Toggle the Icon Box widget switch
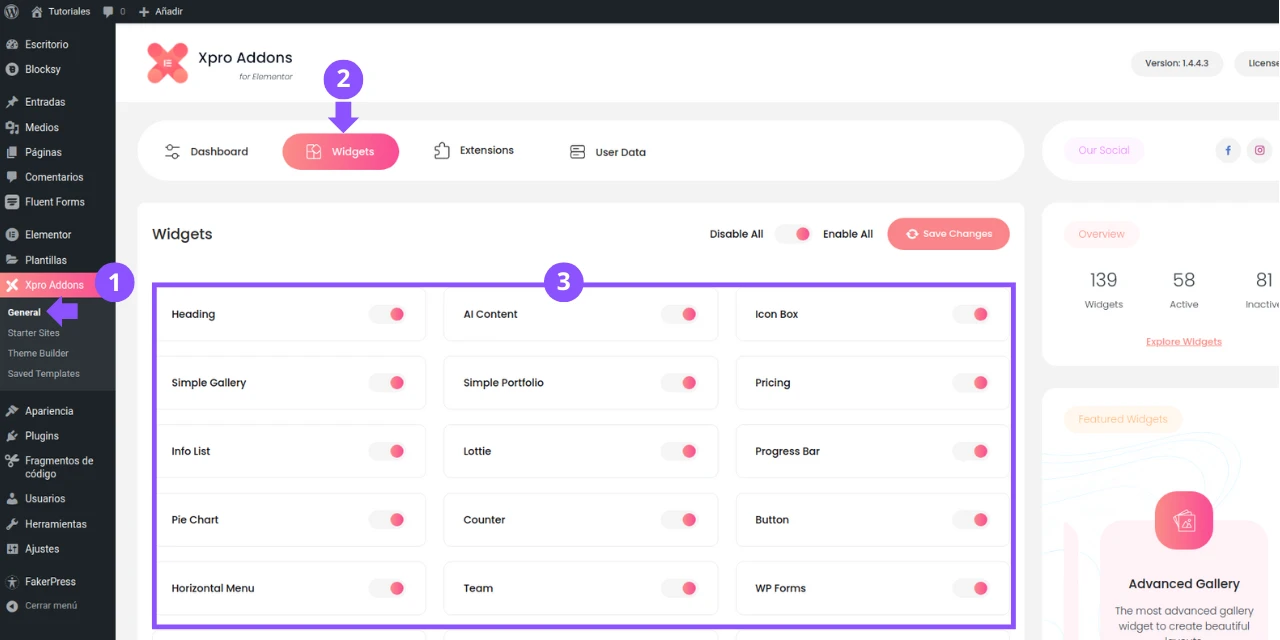This screenshot has height=640, width=1280. (971, 314)
